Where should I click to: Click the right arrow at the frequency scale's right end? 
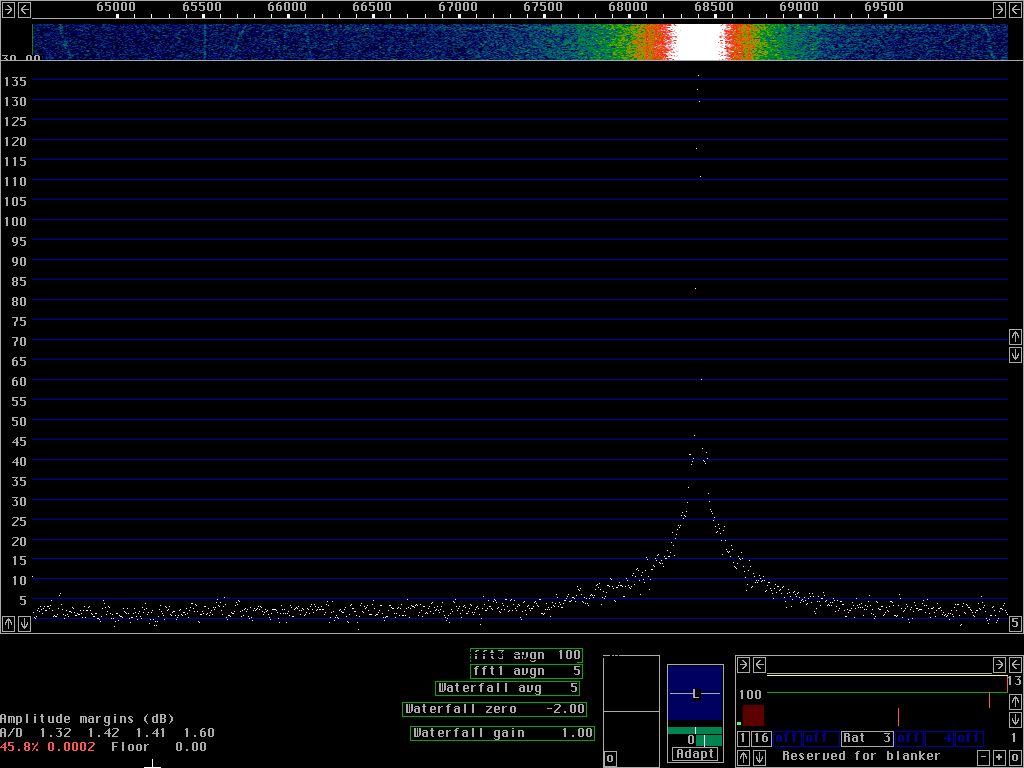pyautogui.click(x=999, y=9)
